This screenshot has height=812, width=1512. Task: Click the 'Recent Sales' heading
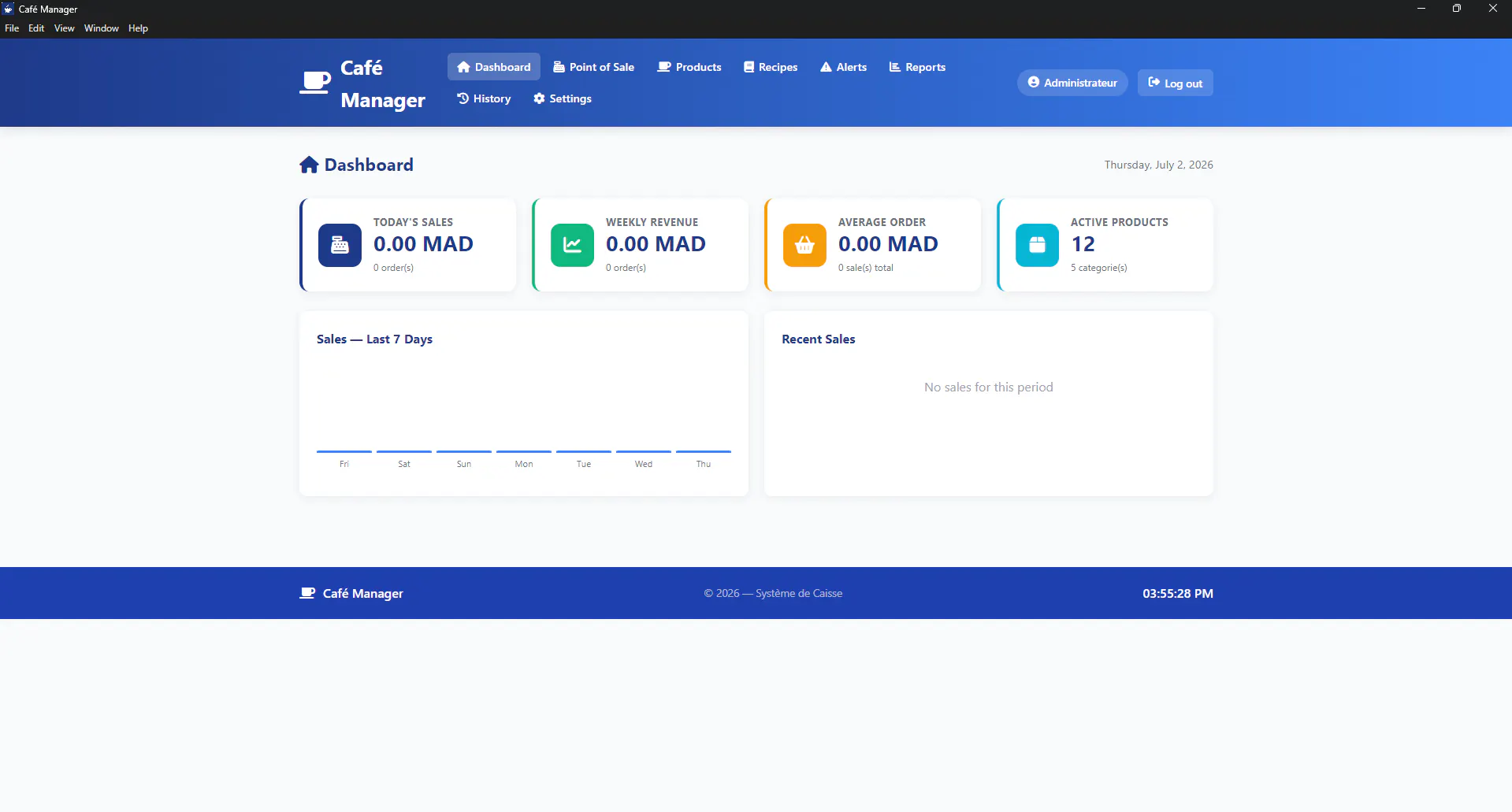point(818,339)
